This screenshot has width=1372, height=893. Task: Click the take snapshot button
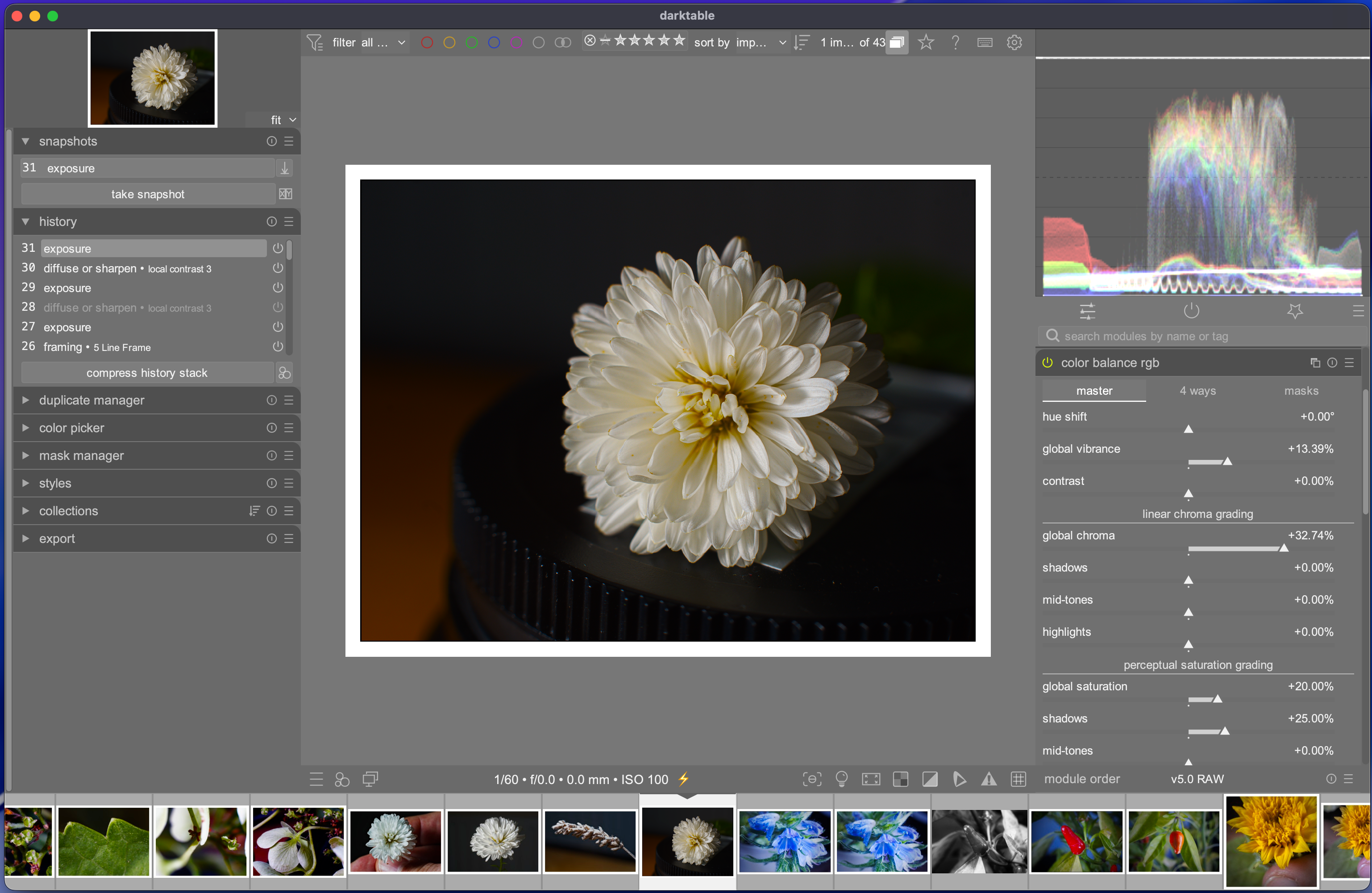[x=148, y=194]
